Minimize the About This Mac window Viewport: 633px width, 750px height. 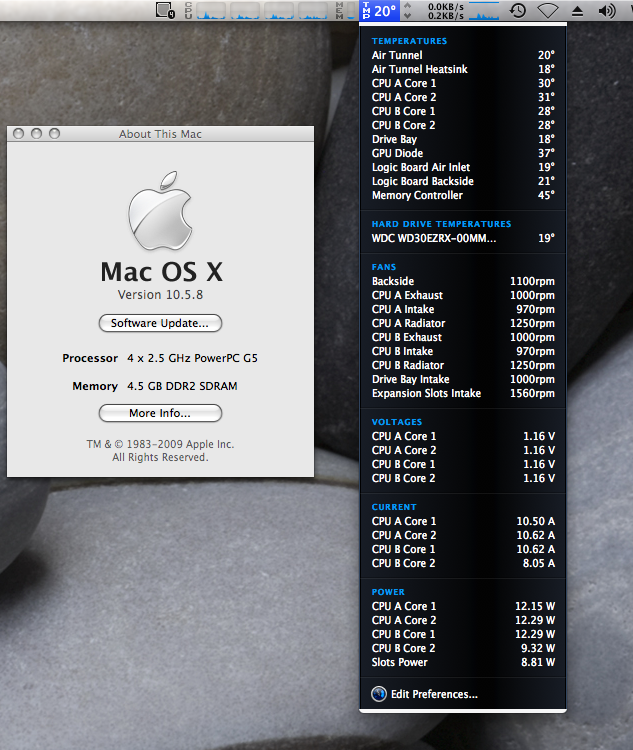point(36,133)
